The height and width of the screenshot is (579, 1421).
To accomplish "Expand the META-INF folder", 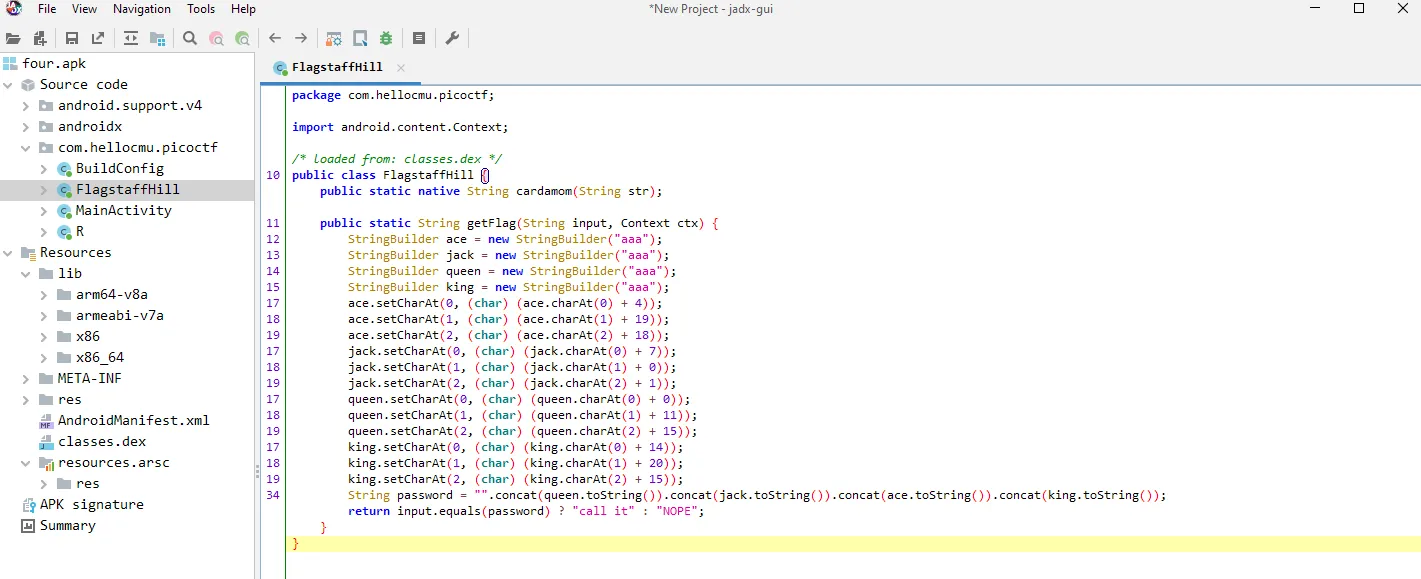I will click(x=27, y=379).
